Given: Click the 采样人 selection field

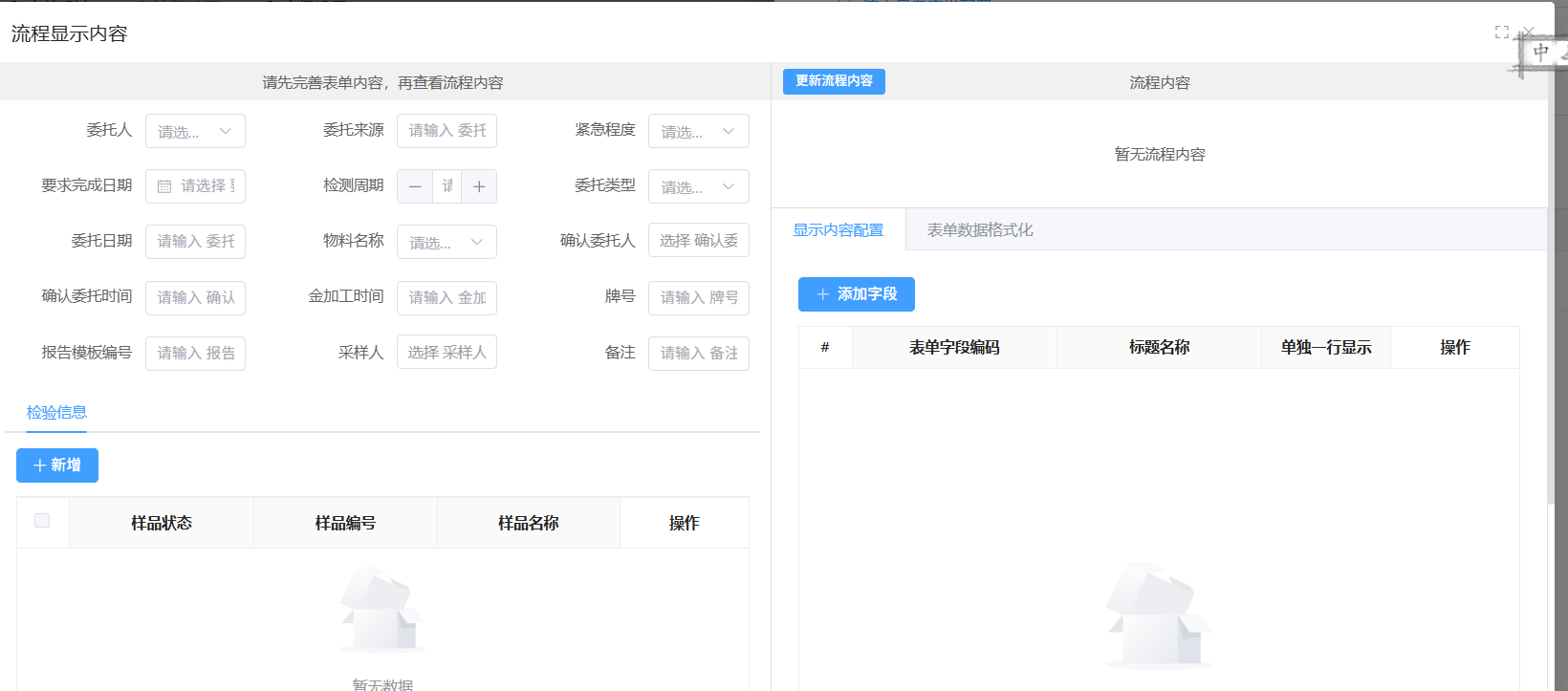Looking at the screenshot, I should pos(446,353).
